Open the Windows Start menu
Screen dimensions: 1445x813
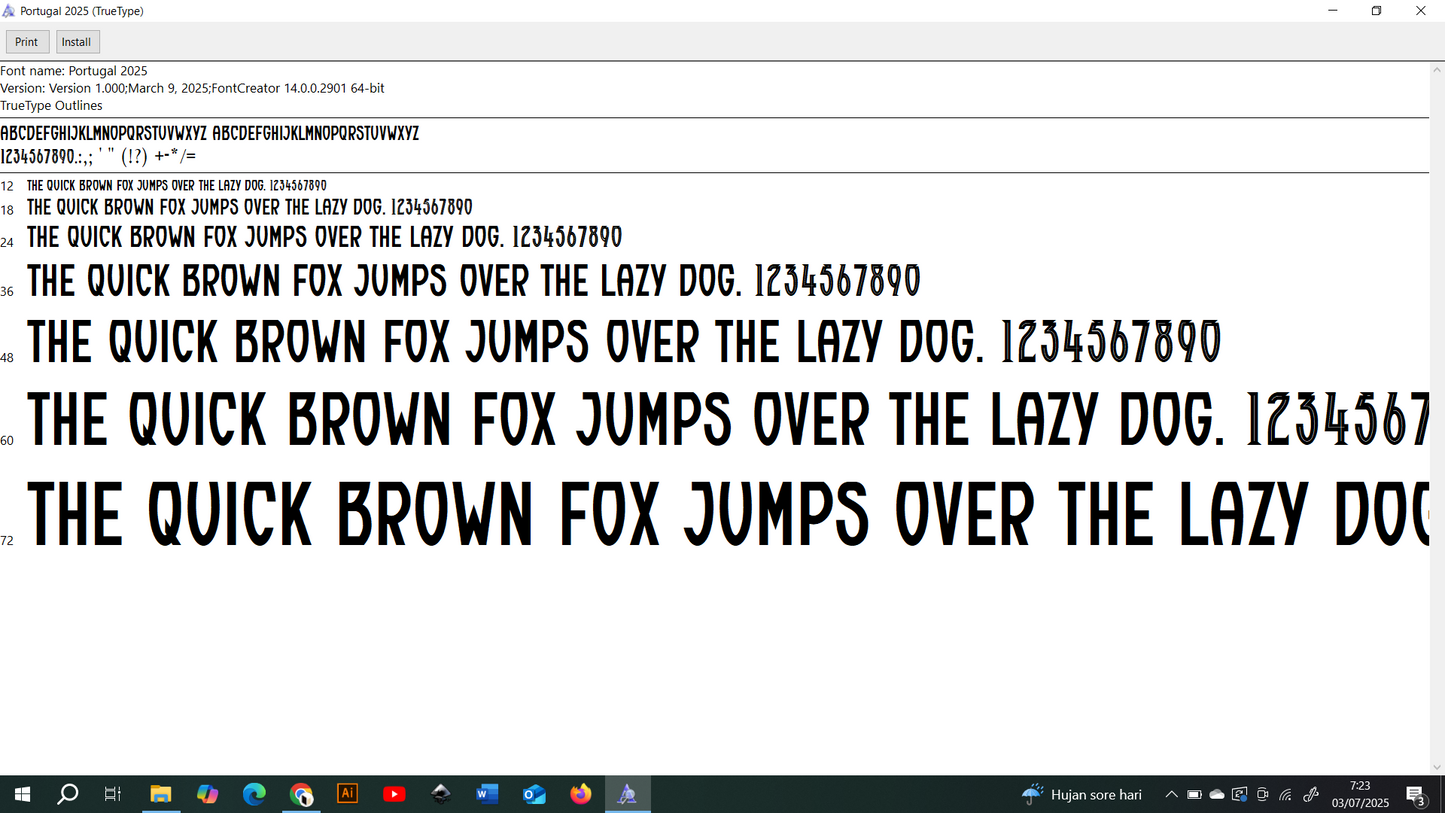coord(22,795)
